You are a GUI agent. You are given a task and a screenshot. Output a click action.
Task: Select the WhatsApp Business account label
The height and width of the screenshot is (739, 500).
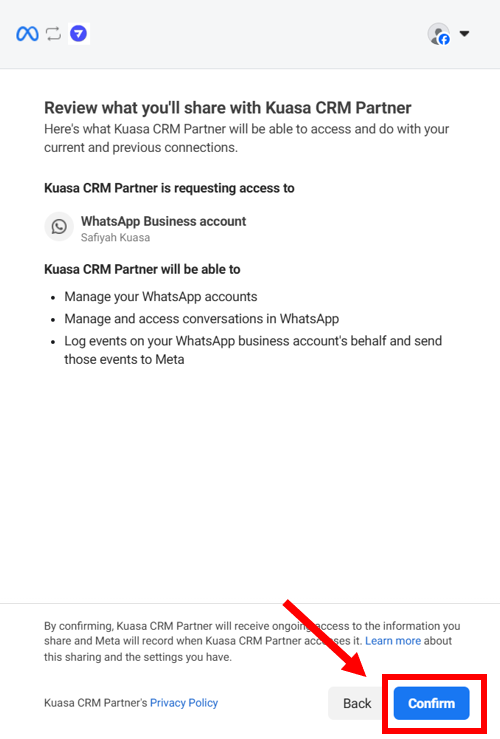tap(164, 221)
